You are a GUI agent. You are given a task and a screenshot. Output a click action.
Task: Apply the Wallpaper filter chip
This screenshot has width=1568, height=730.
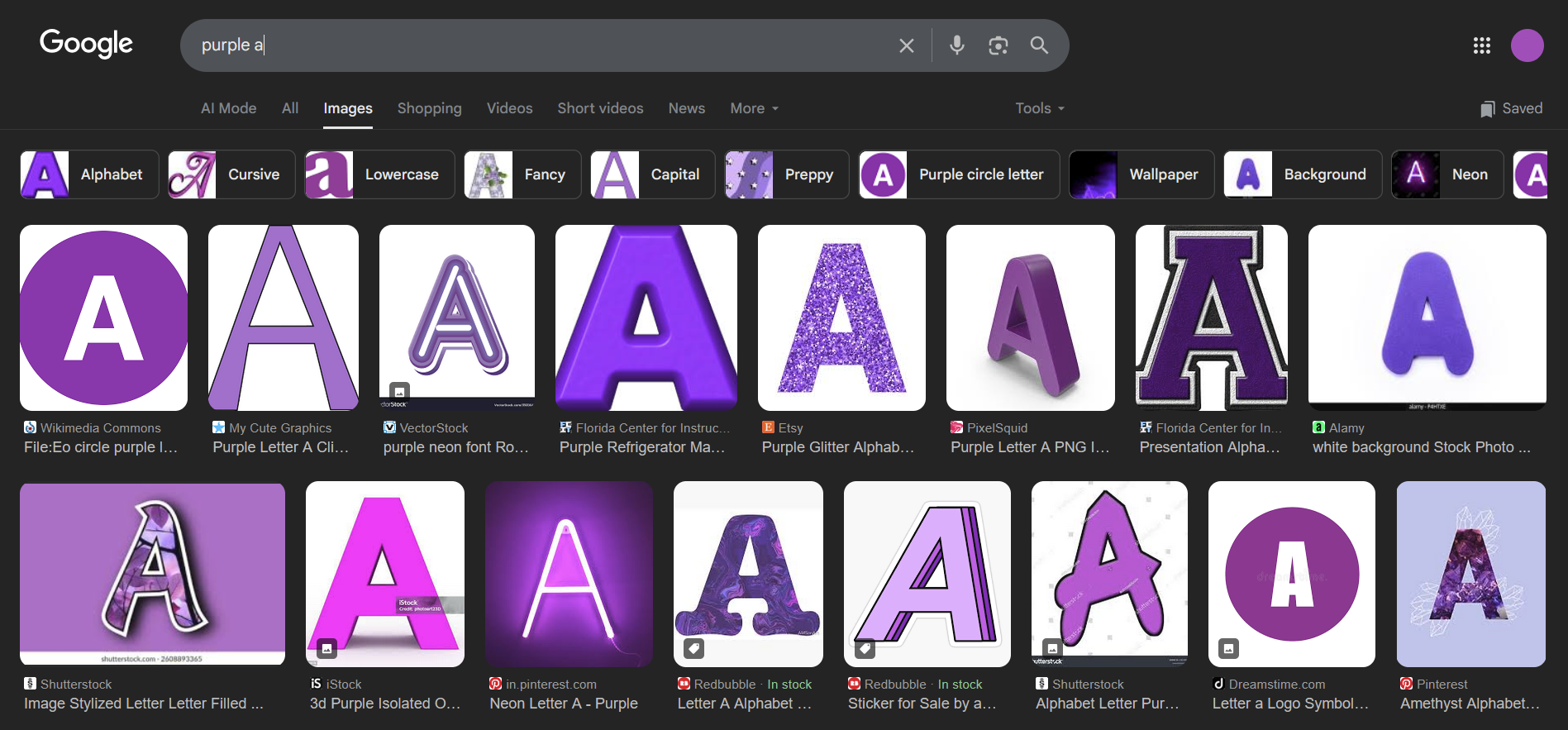click(x=1141, y=174)
